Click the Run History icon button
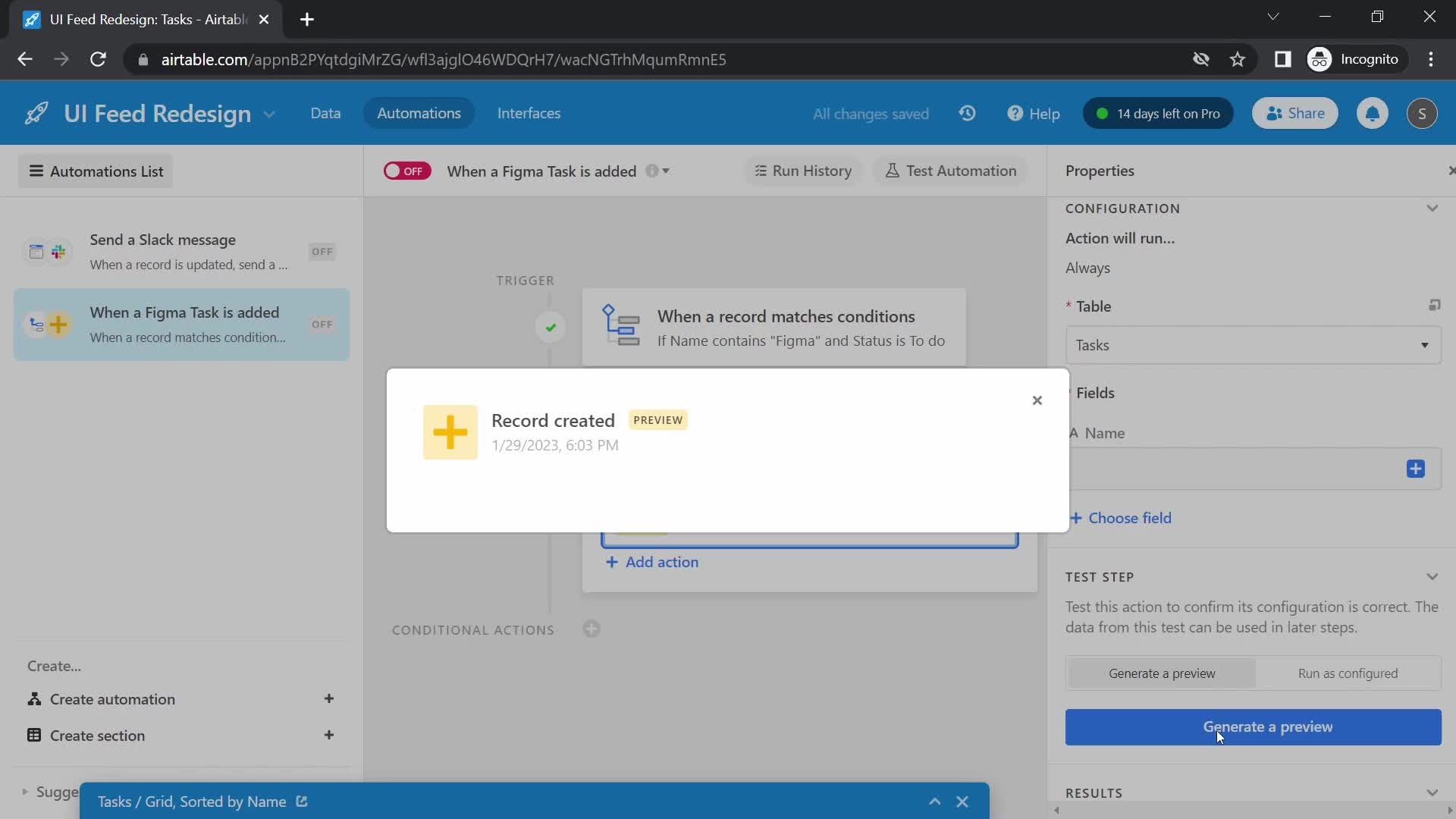Image resolution: width=1456 pixels, height=819 pixels. (802, 170)
